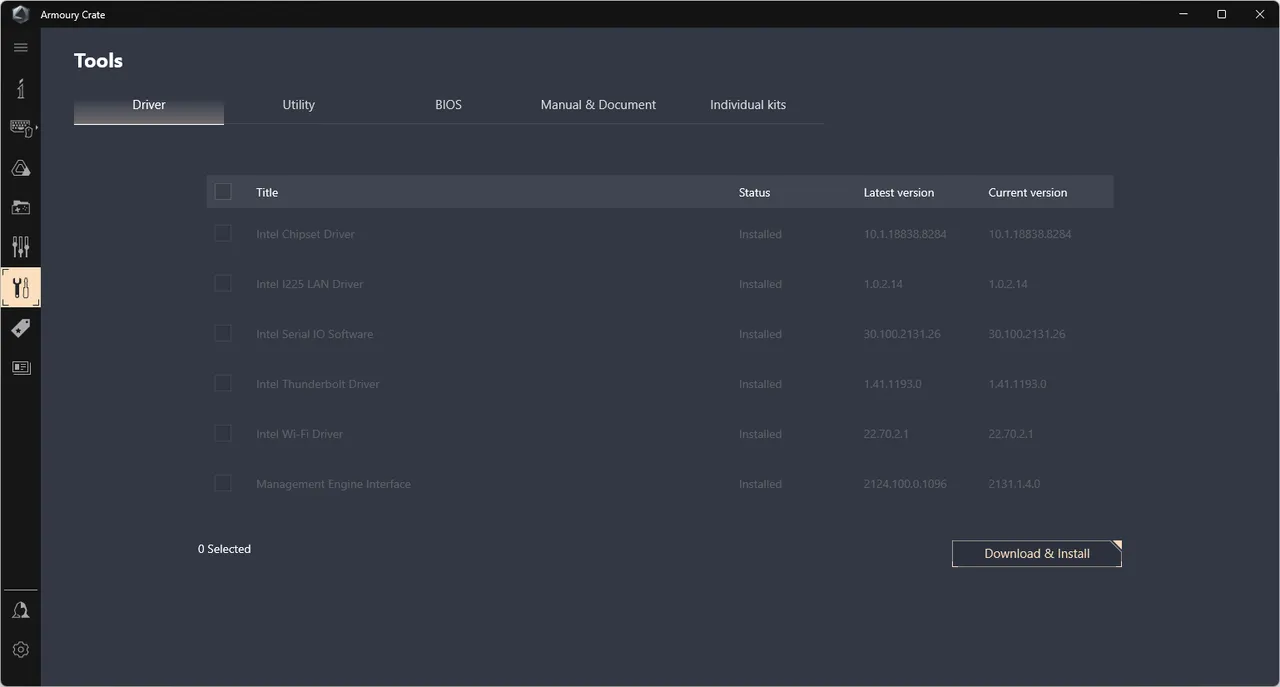1280x687 pixels.
Task: Open the hamburger menu in sidebar
Action: [x=20, y=47]
